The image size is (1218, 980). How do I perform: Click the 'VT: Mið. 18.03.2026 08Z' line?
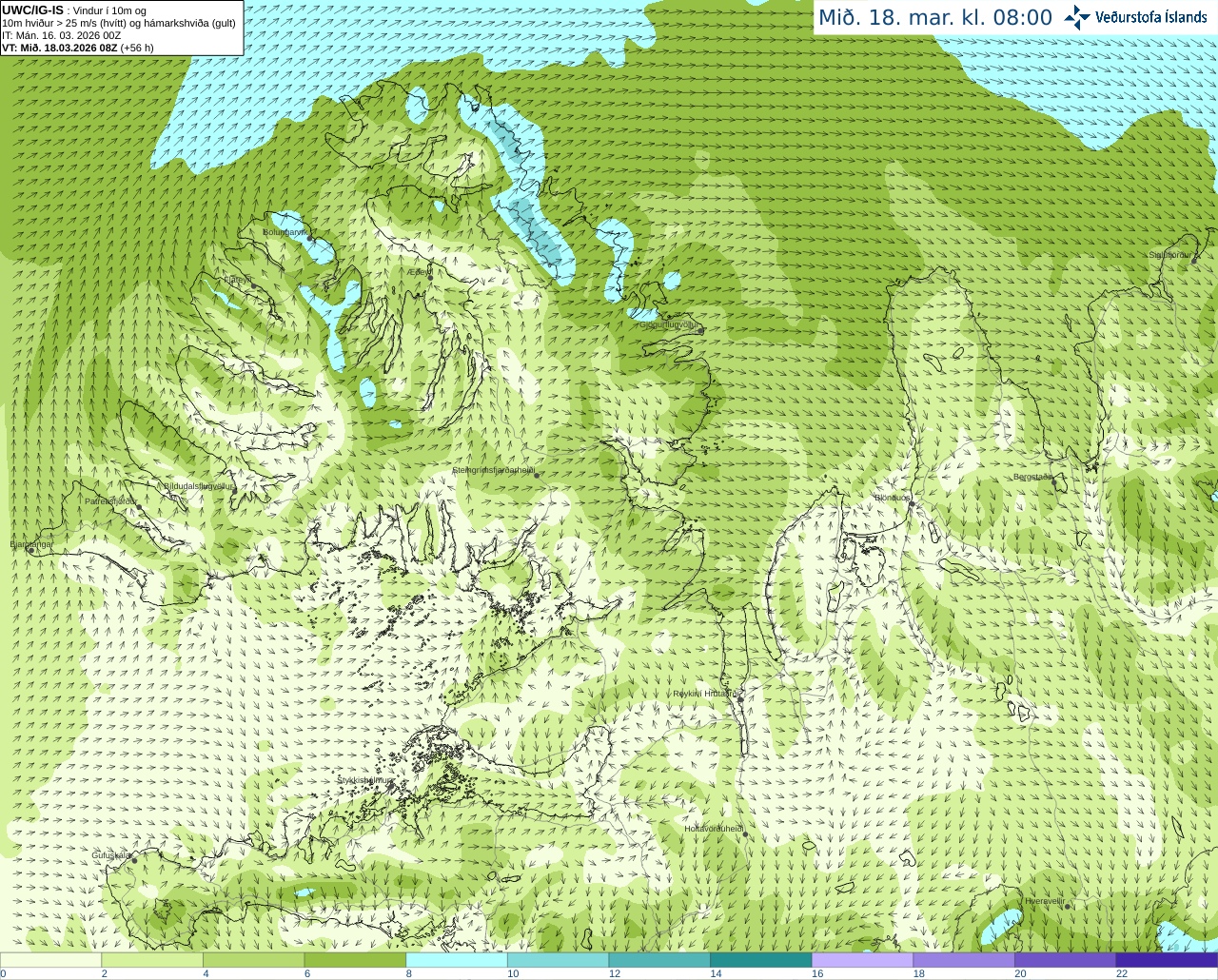pos(59,48)
